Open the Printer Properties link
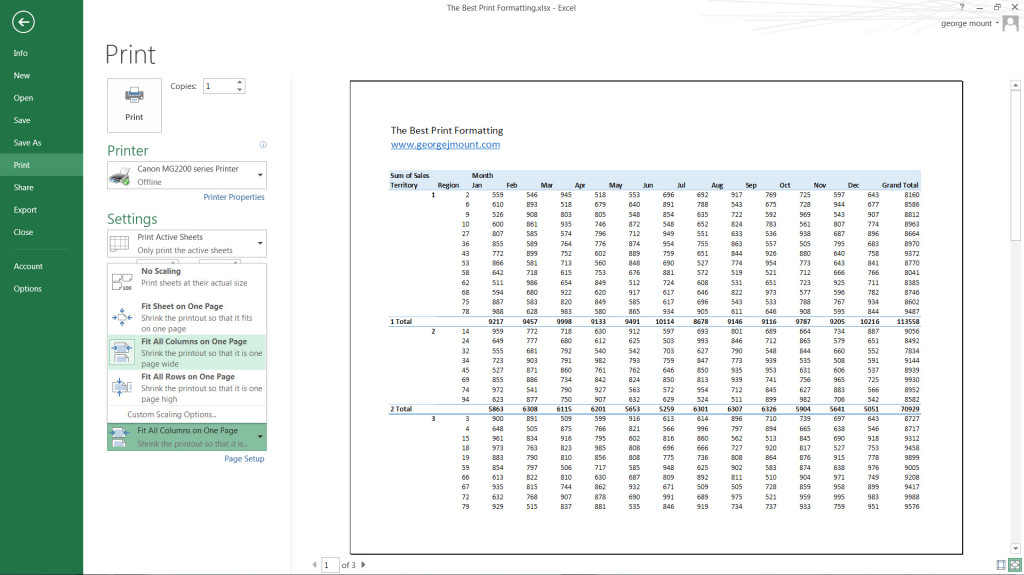Viewport: 1024px width, 575px height. tap(234, 197)
